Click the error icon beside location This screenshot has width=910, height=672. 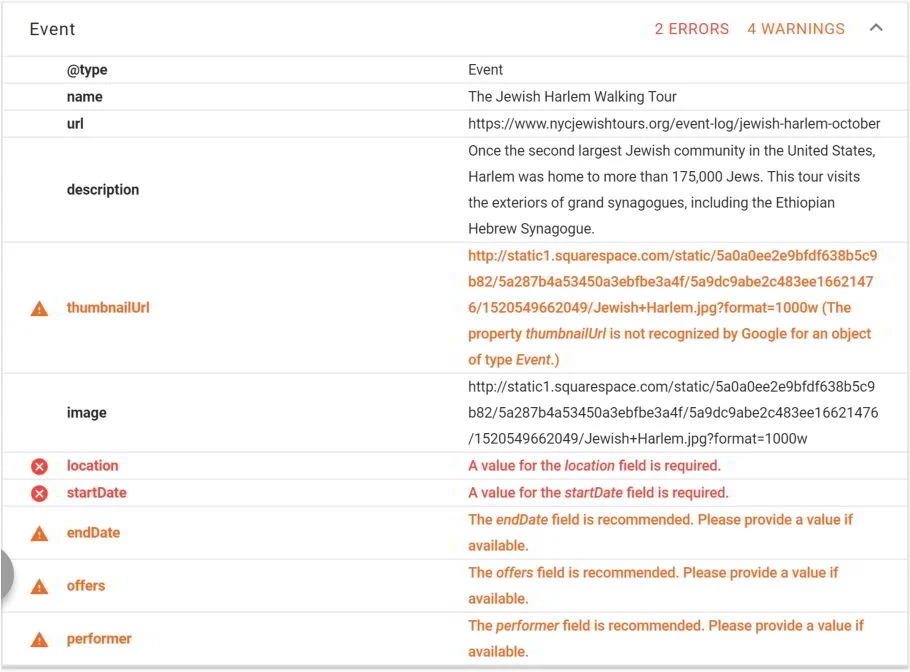click(39, 466)
